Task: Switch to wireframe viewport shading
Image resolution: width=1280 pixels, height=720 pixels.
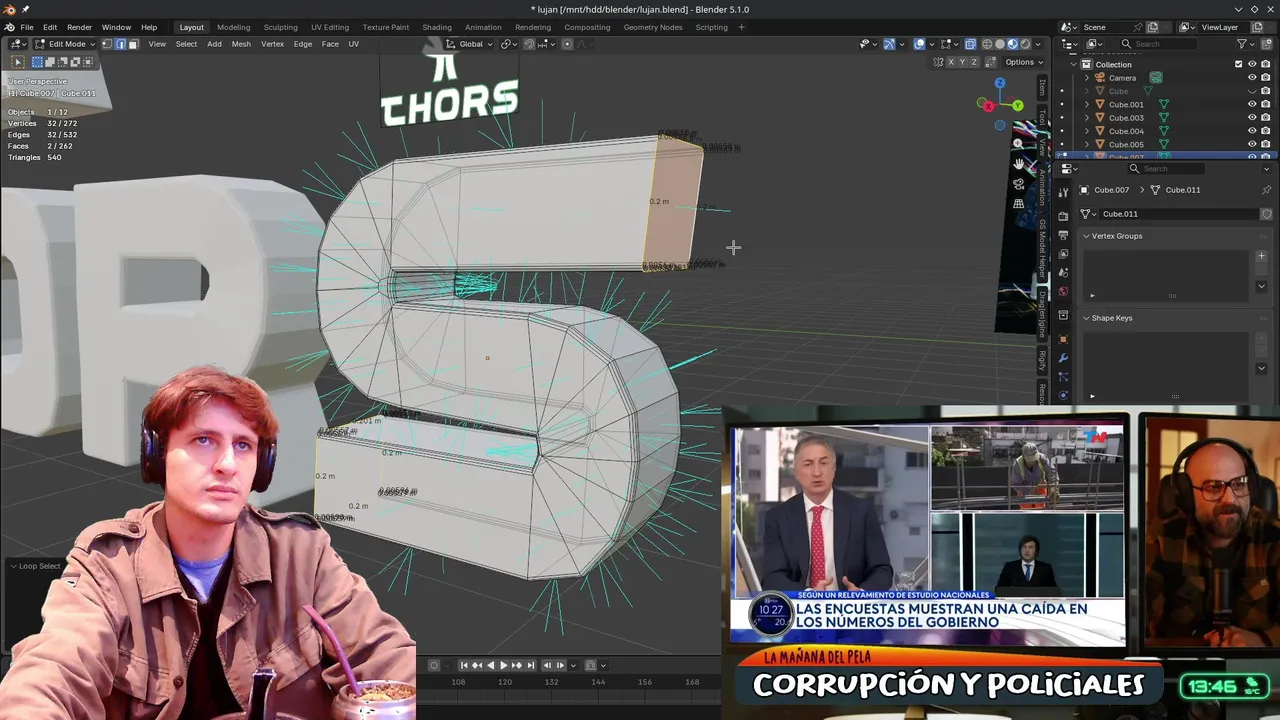Action: (x=987, y=44)
